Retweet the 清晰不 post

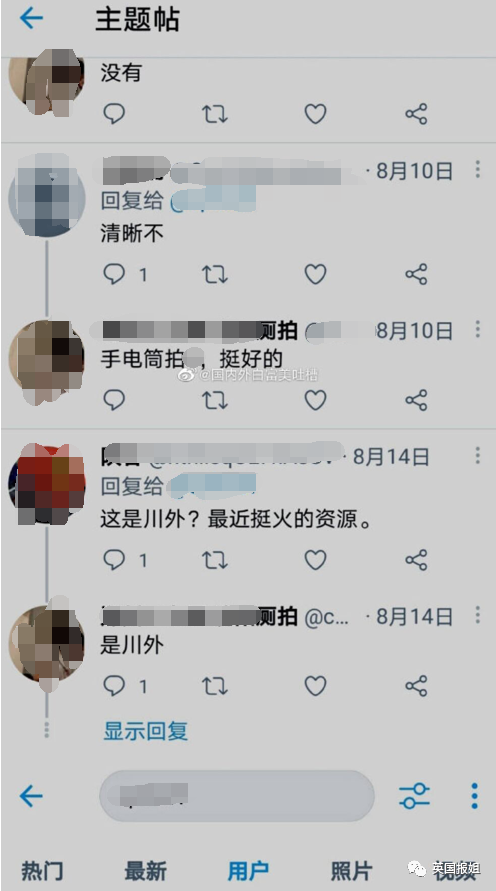(x=215, y=274)
